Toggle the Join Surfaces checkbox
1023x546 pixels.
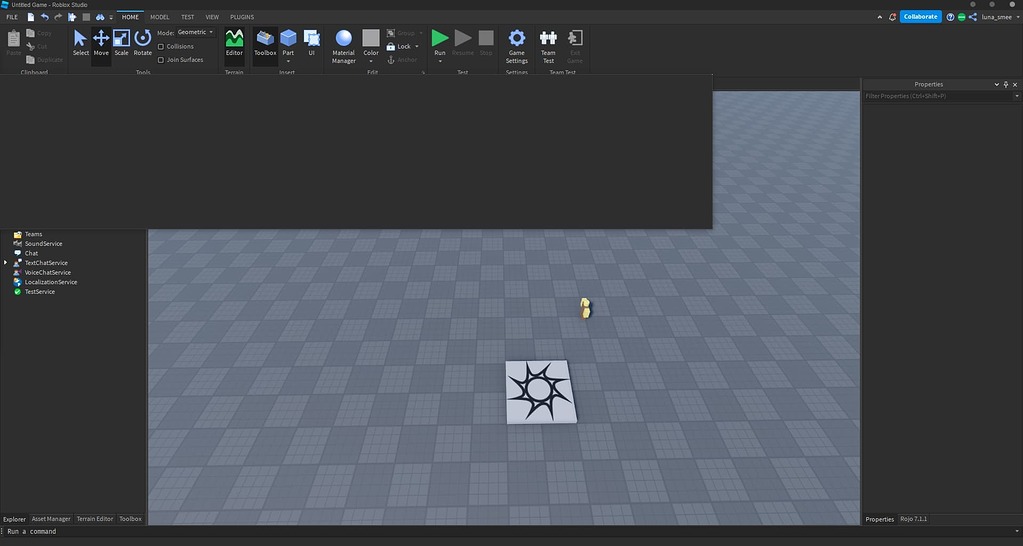point(161,59)
